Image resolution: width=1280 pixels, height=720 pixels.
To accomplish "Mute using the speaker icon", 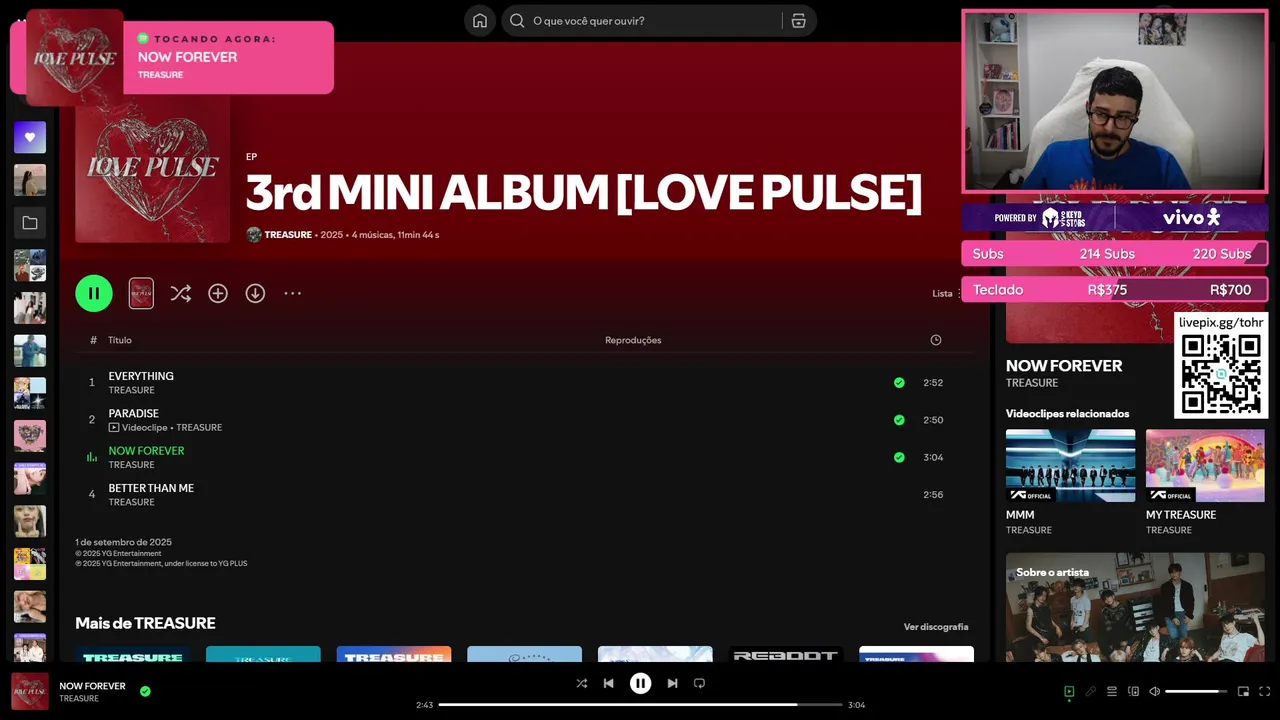I will pos(1154,691).
